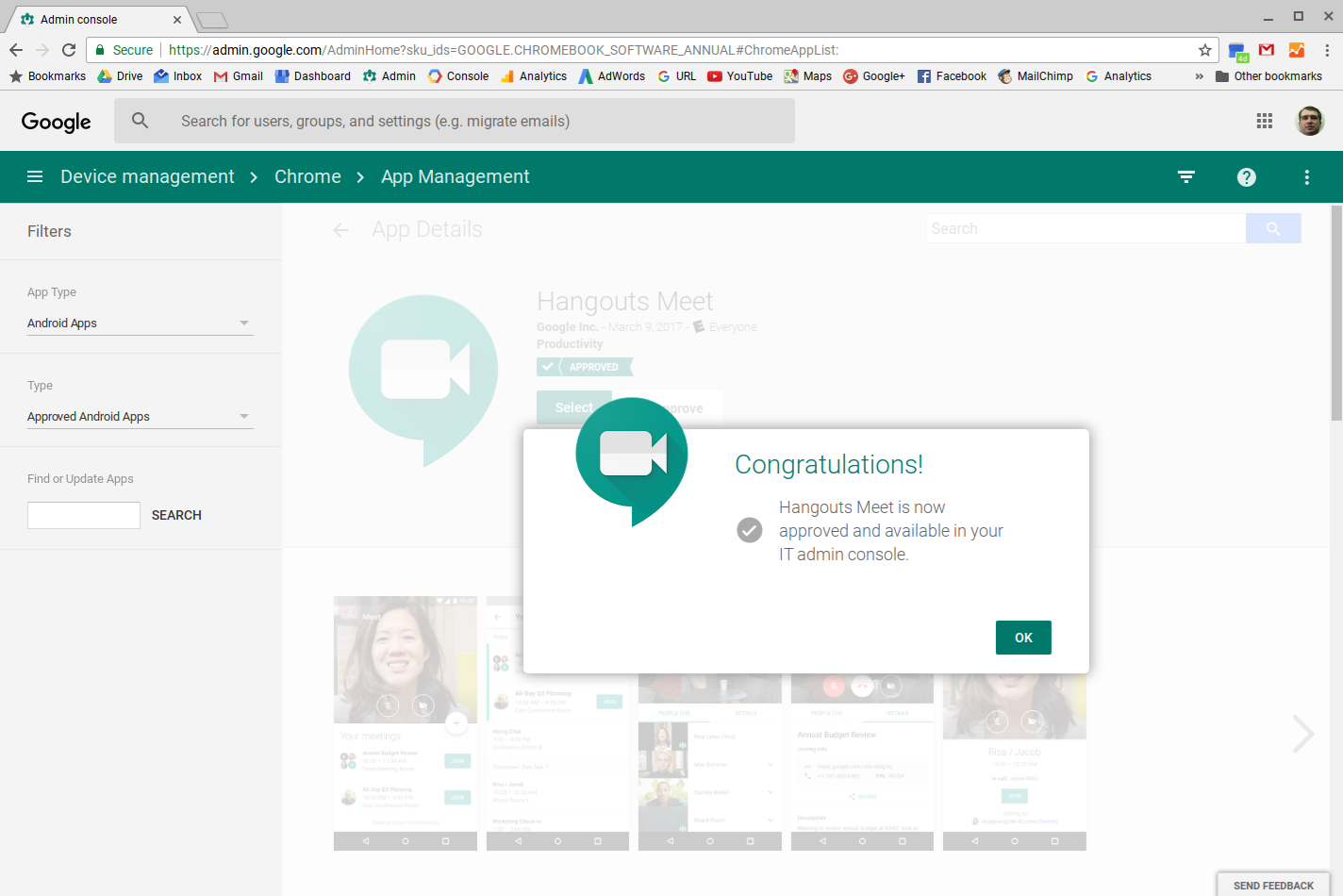
Task: Open the Google+ bookmark
Action: tap(873, 76)
